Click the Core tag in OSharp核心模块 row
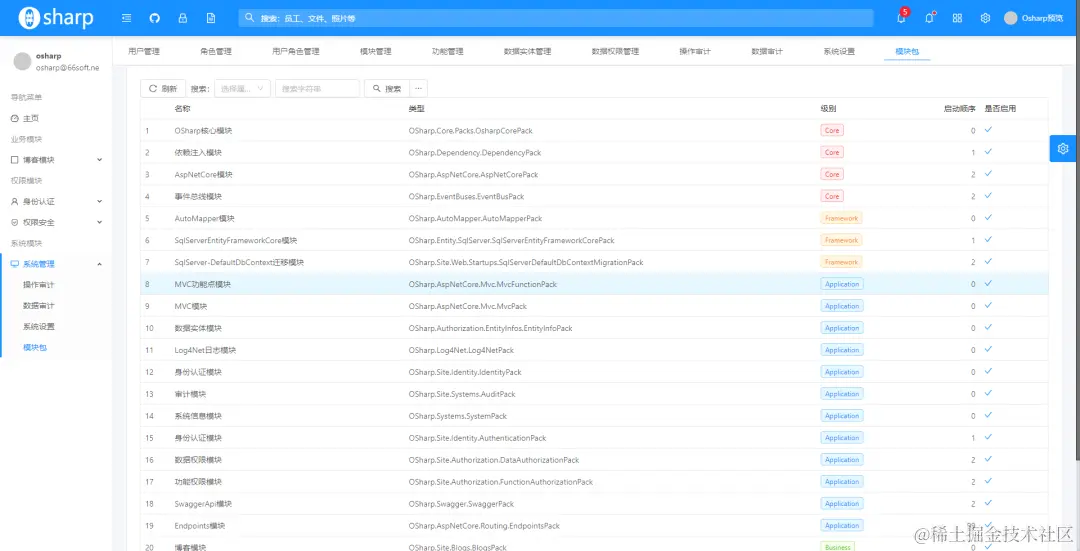Image resolution: width=1080 pixels, height=551 pixels. (832, 130)
